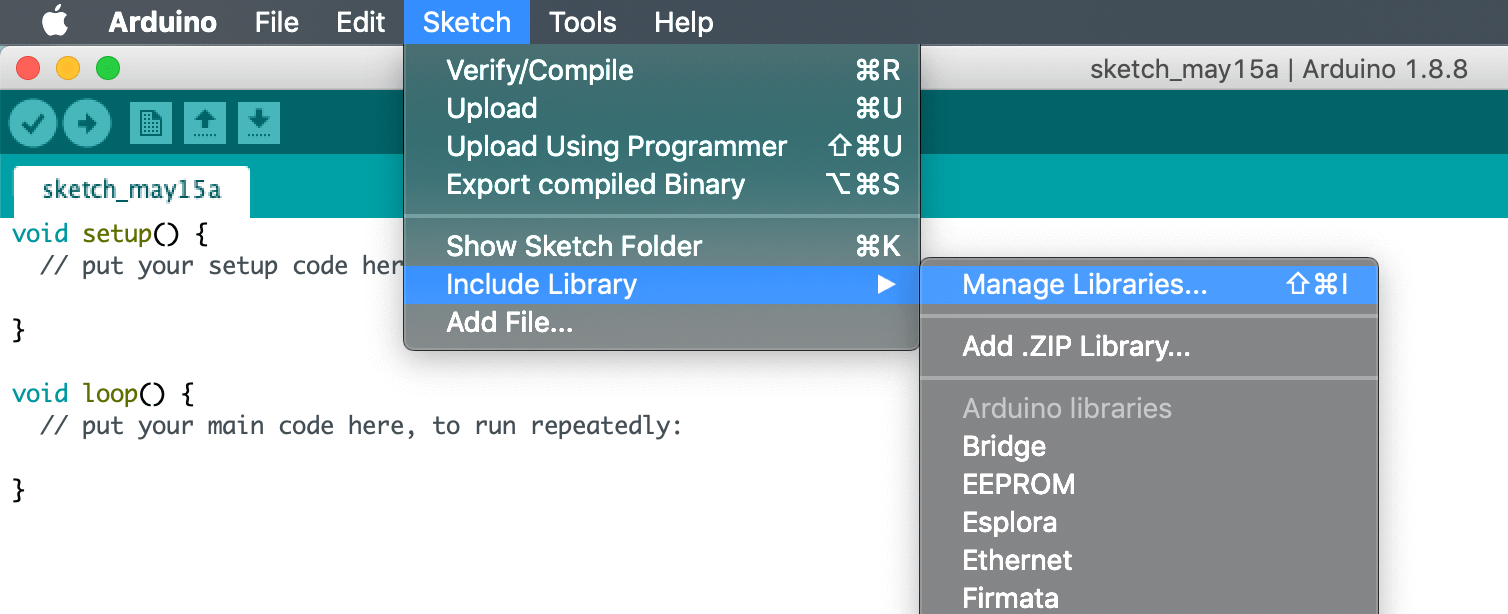Choose Verify/Compile from Sketch menu

coord(661,70)
